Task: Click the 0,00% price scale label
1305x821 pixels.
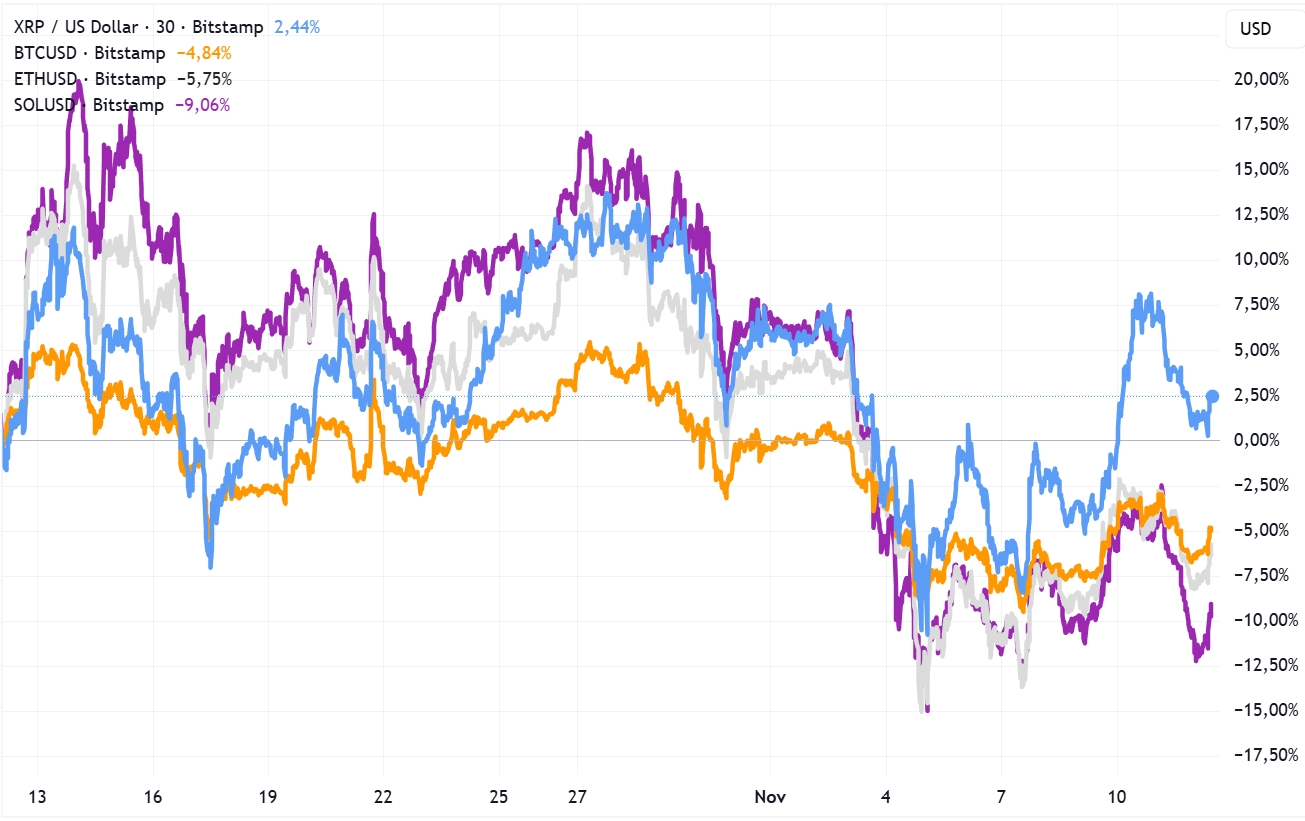Action: click(1264, 440)
